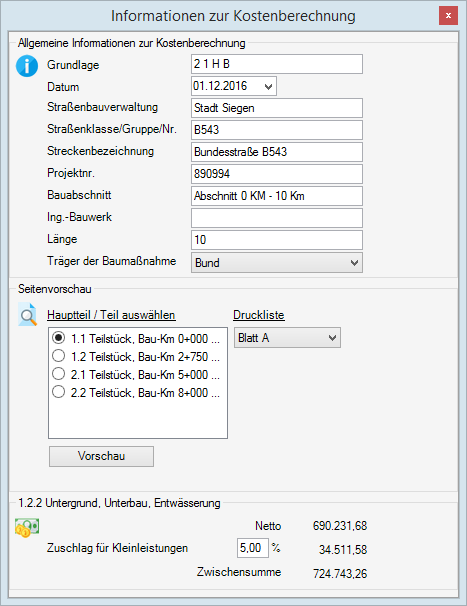Click the Träger der Baumaßnahme label
Image resolution: width=467 pixels, height=606 pixels.
pyautogui.click(x=112, y=261)
